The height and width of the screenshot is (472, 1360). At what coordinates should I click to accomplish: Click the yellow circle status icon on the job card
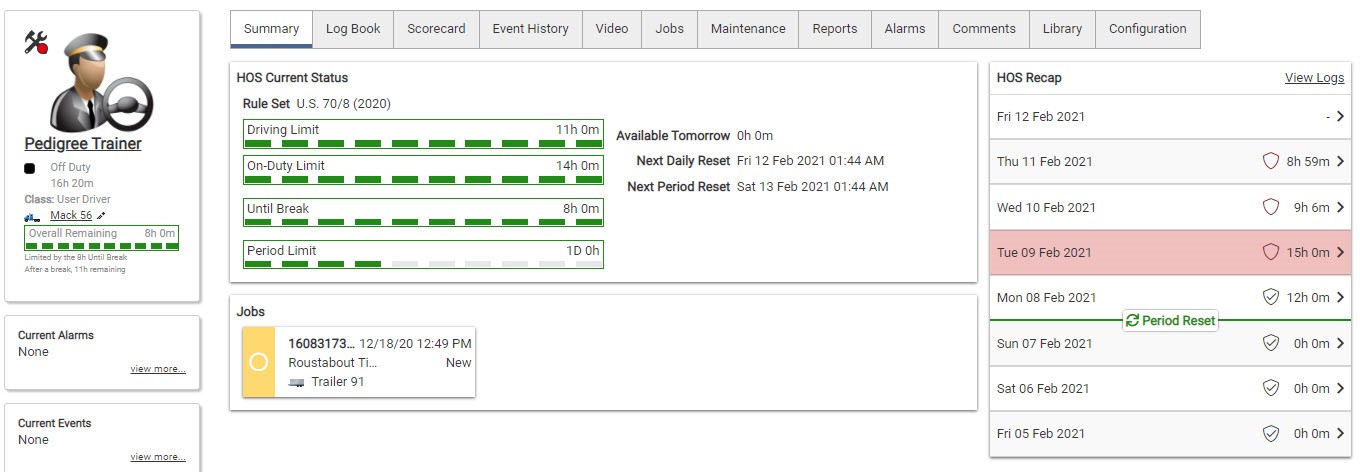pyautogui.click(x=258, y=362)
